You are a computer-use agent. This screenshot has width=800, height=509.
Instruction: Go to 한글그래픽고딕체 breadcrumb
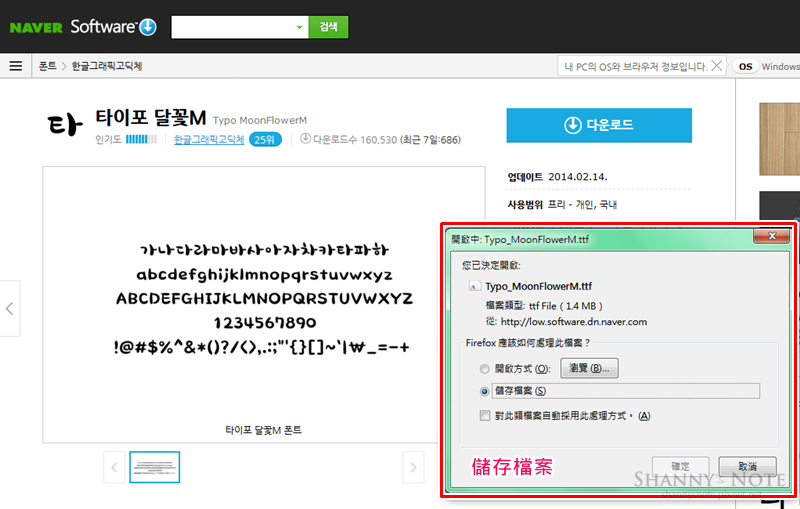[x=107, y=66]
